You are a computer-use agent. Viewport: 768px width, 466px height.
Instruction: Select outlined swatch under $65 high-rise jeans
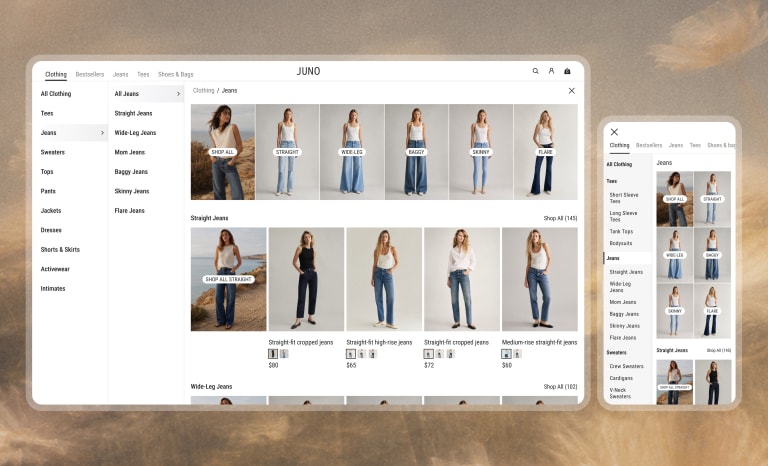coord(351,354)
